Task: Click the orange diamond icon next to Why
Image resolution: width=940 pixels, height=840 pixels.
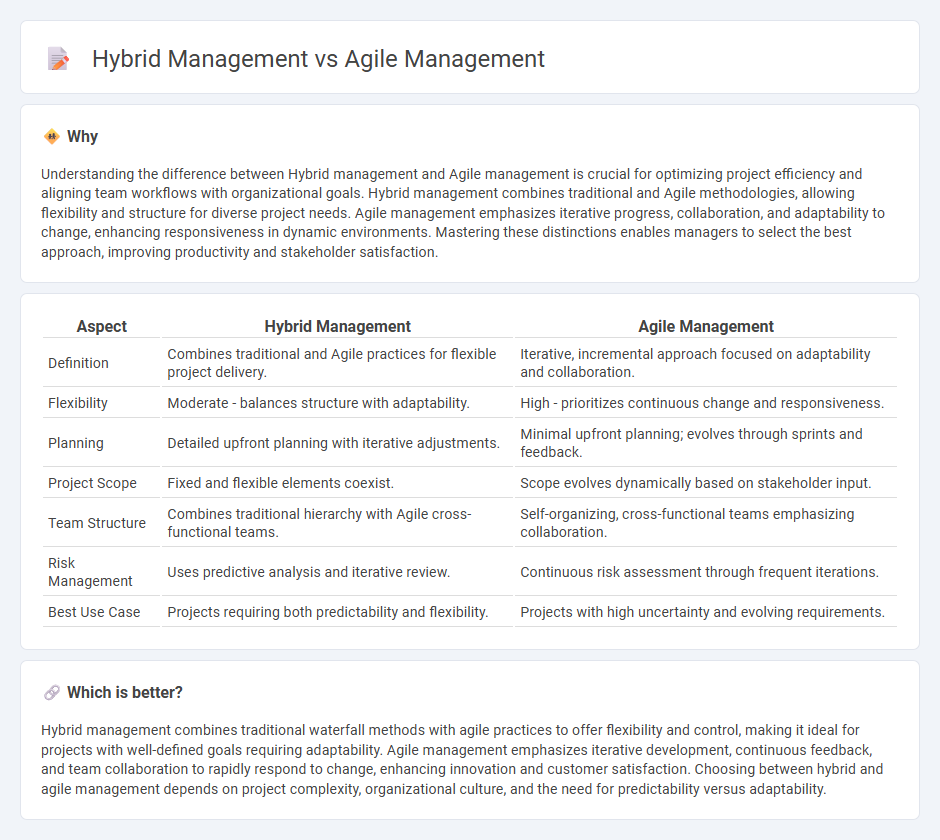Action: [x=52, y=136]
